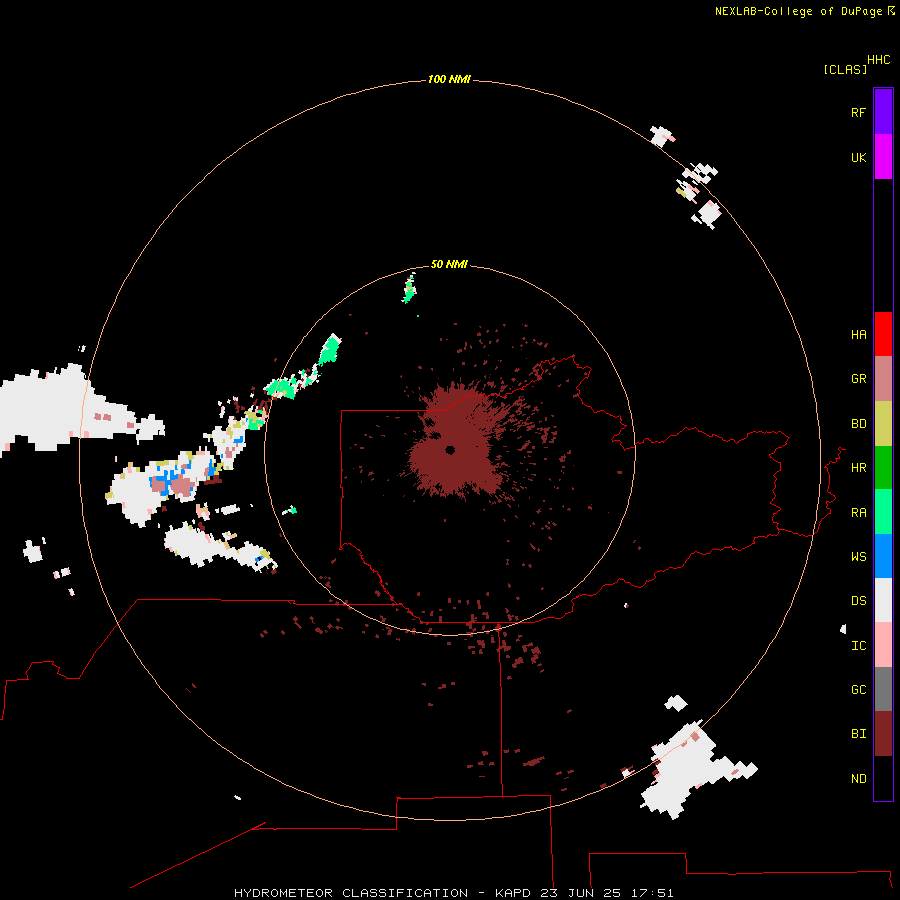The width and height of the screenshot is (900, 900).
Task: Click the HHC product code label
Action: tap(879, 60)
